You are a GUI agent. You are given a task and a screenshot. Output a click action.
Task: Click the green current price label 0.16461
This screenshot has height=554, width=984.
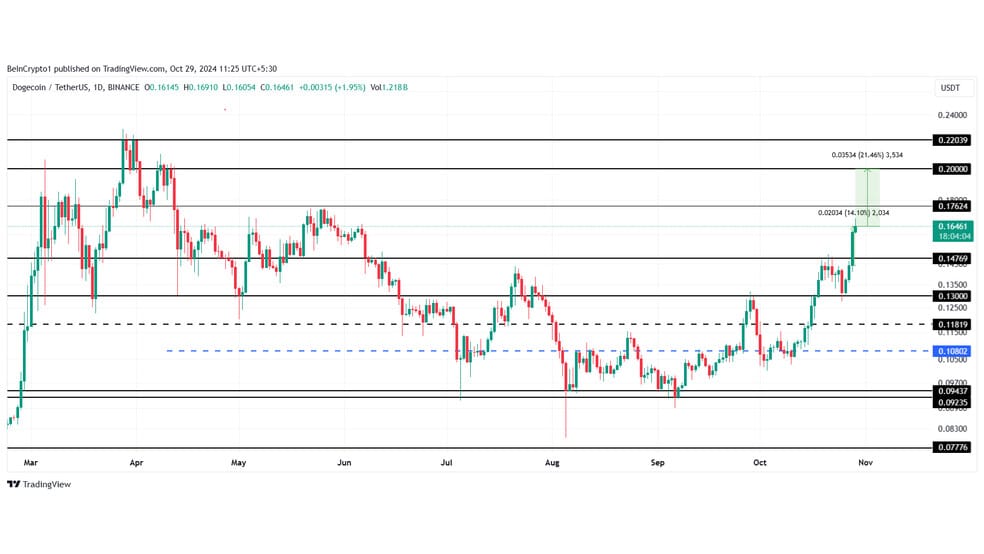click(x=952, y=231)
